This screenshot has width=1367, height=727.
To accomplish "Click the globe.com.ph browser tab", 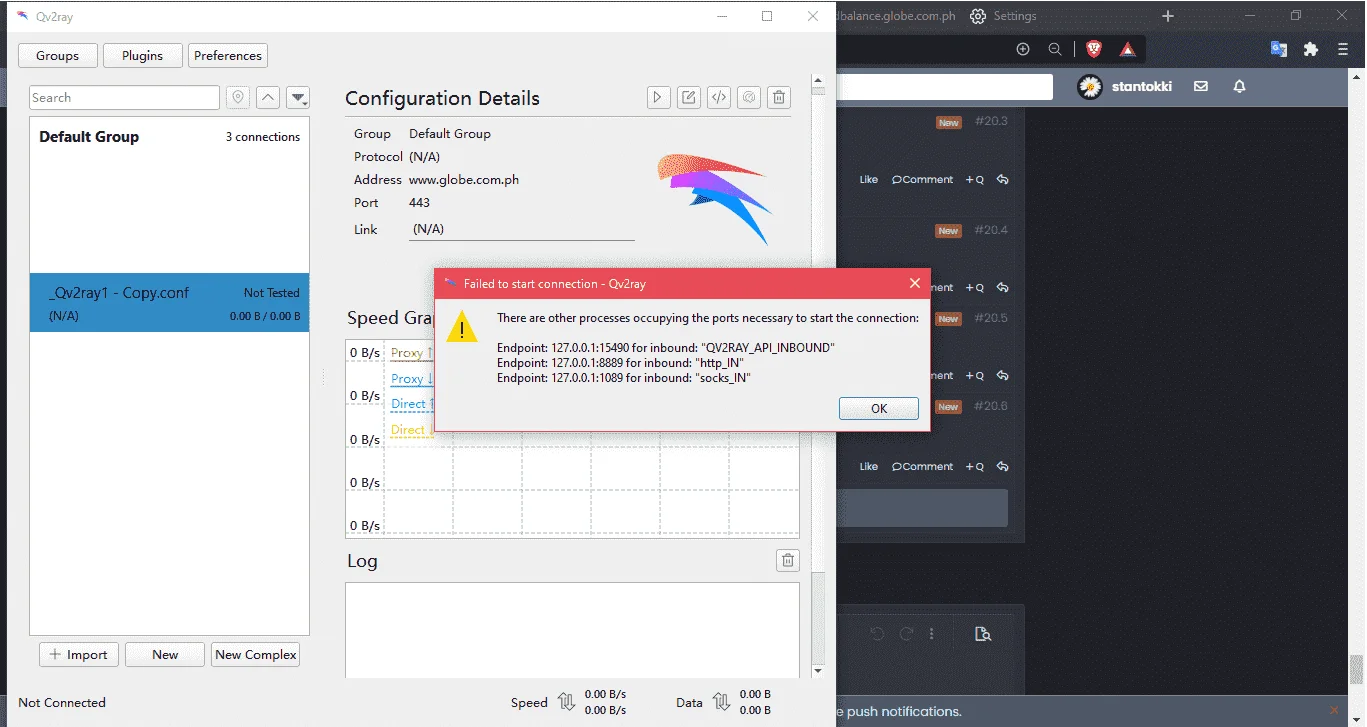I will 896,16.
